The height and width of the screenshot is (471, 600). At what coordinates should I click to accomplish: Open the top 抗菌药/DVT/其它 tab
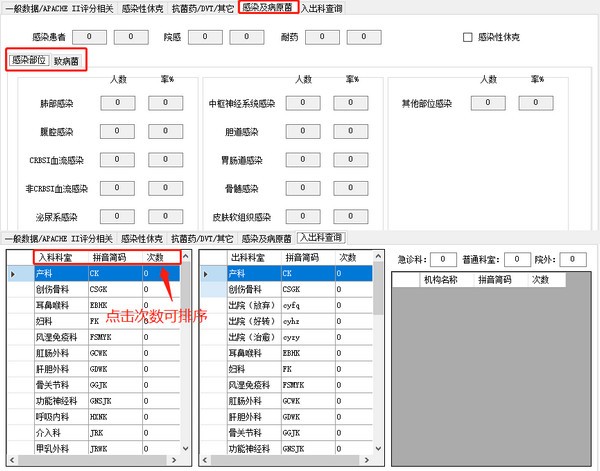(x=203, y=8)
